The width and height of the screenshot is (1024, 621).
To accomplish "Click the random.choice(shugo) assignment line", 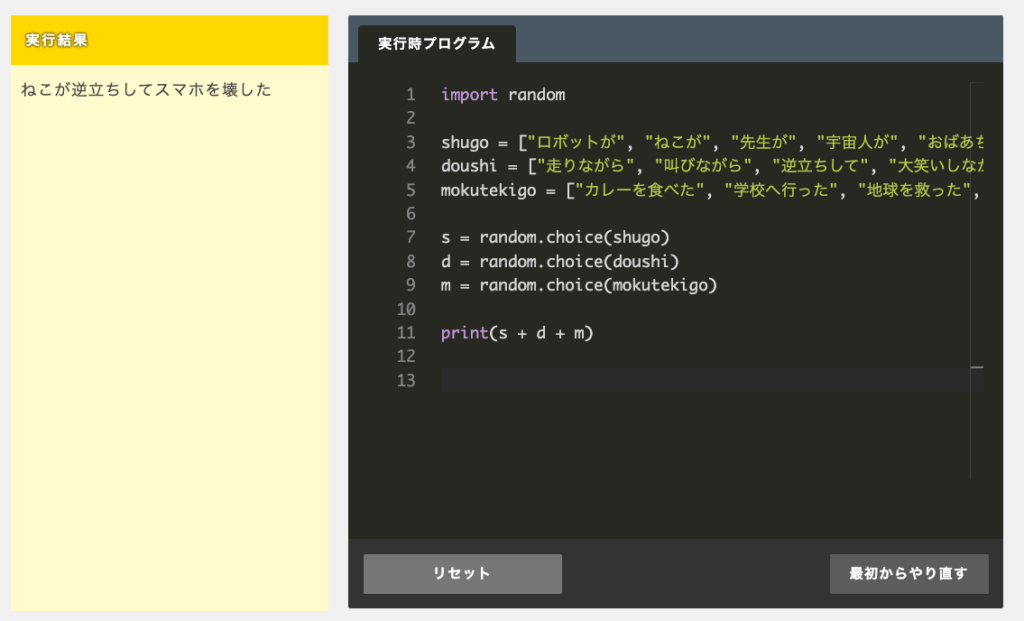I will point(555,238).
